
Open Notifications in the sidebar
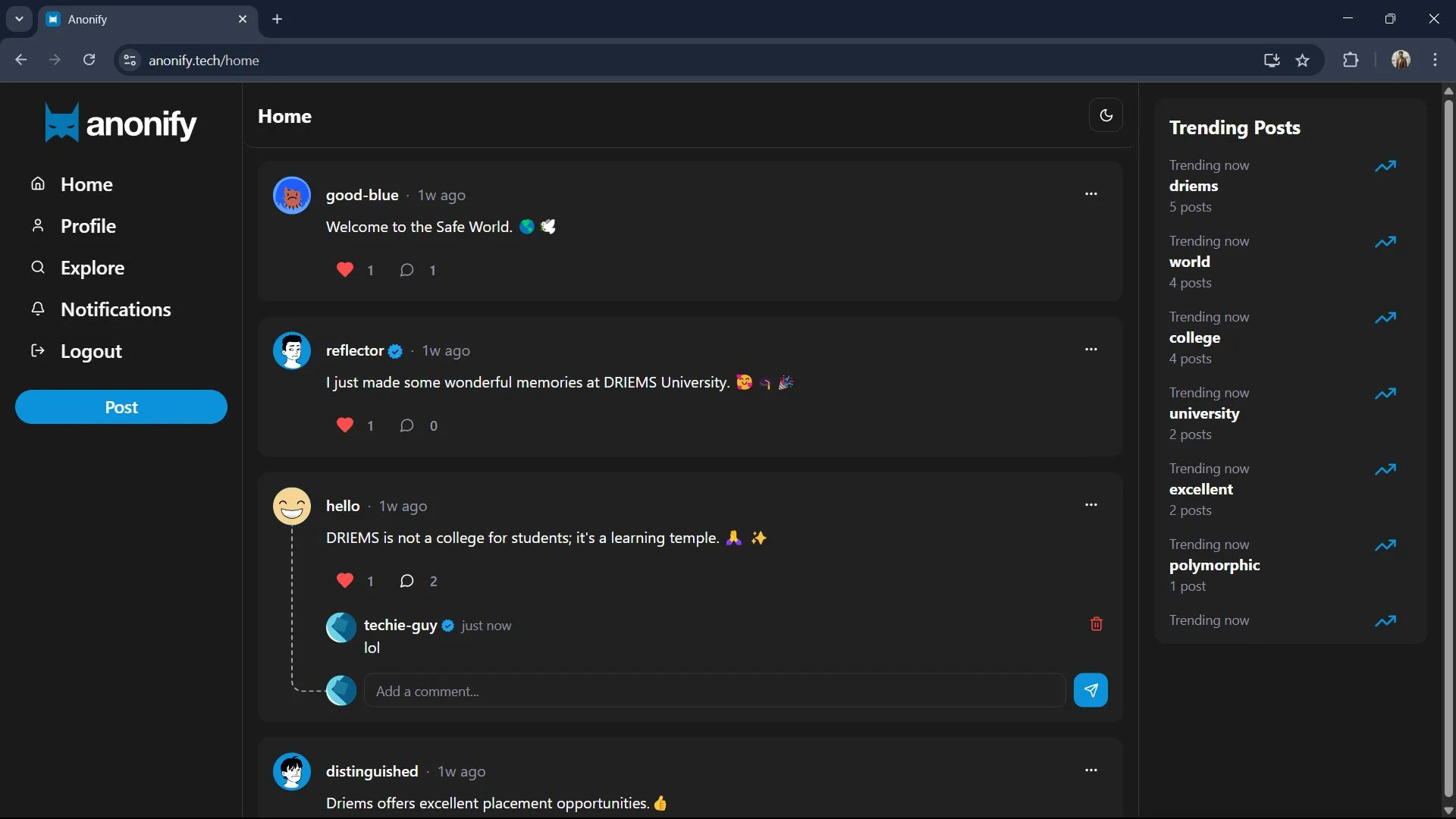[101, 309]
